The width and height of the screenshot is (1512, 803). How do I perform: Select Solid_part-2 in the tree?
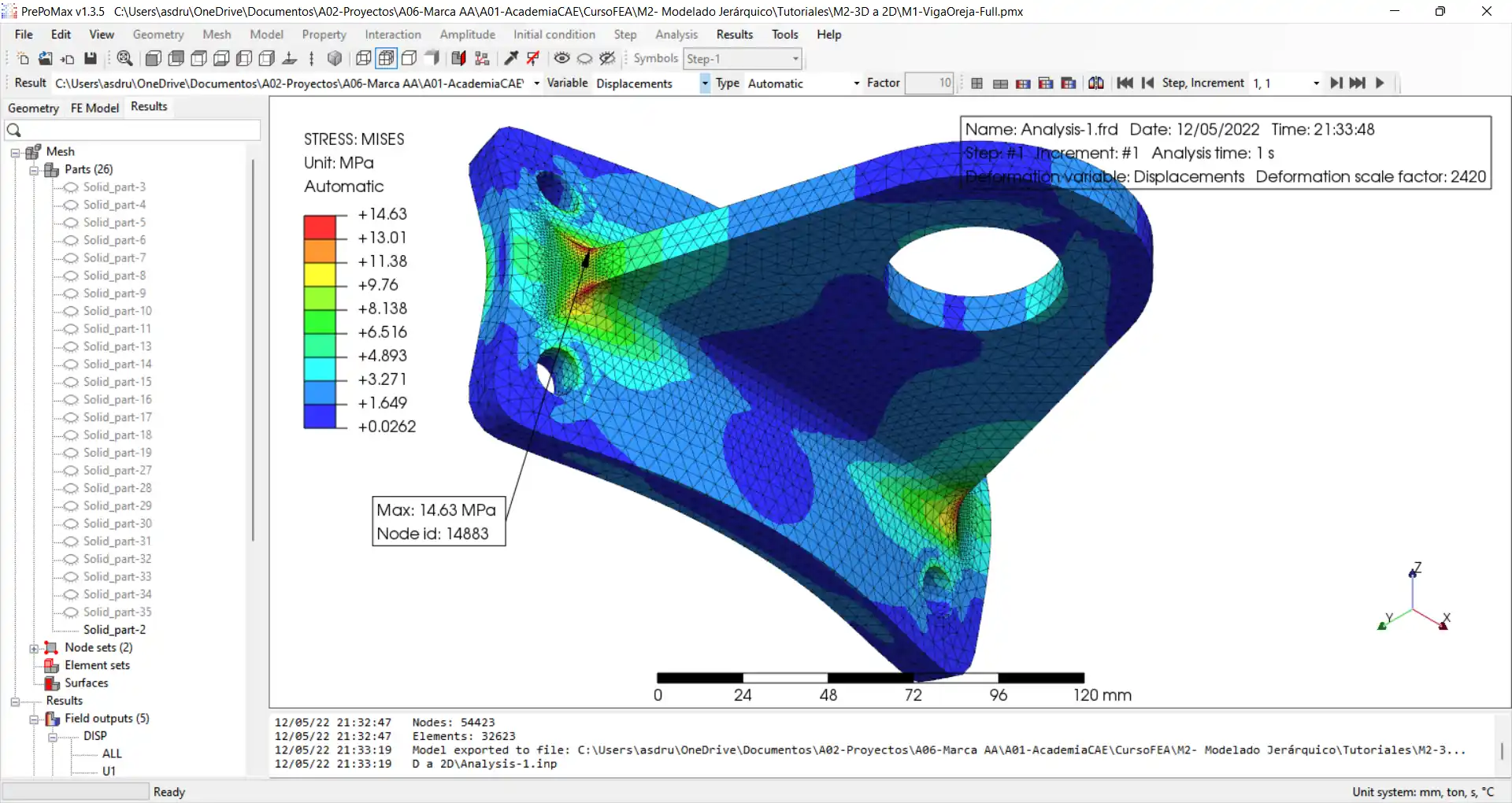click(x=114, y=630)
